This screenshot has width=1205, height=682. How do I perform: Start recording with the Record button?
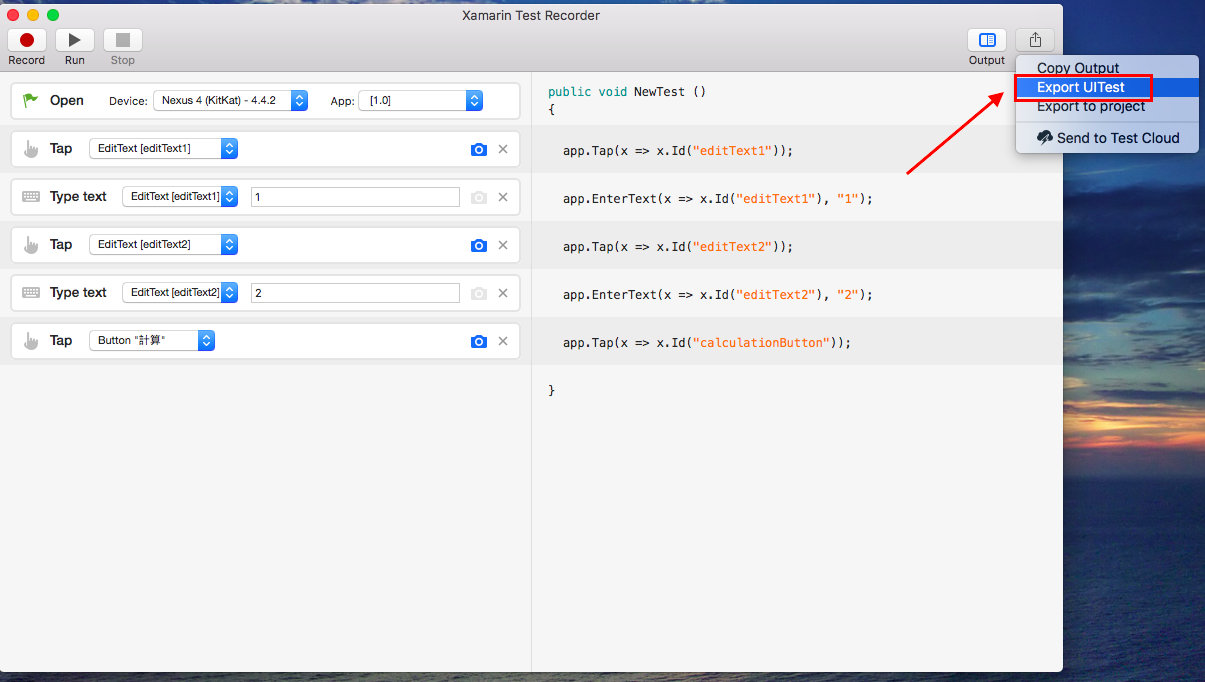click(x=27, y=40)
